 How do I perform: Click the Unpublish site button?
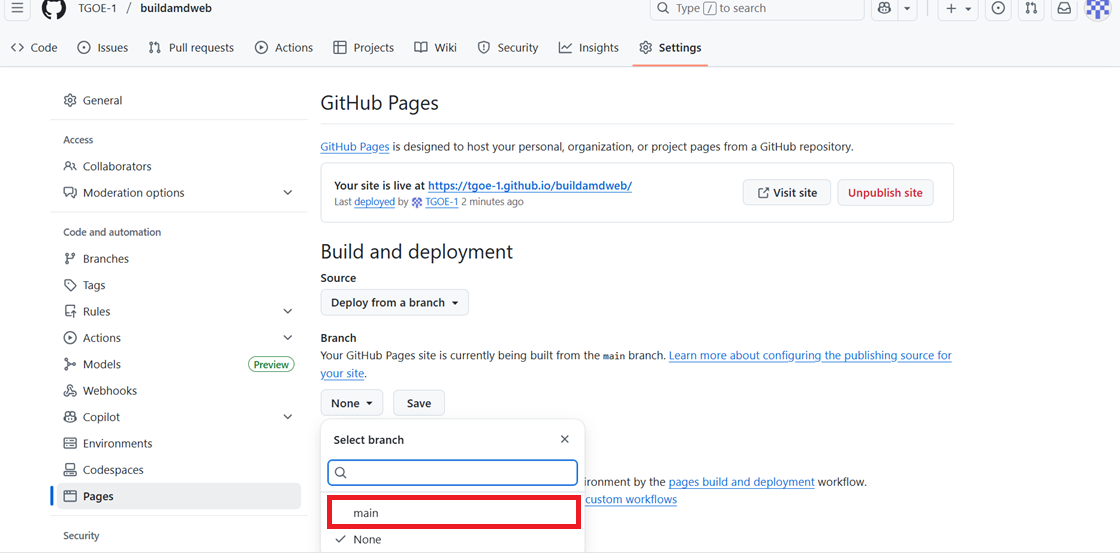885,193
